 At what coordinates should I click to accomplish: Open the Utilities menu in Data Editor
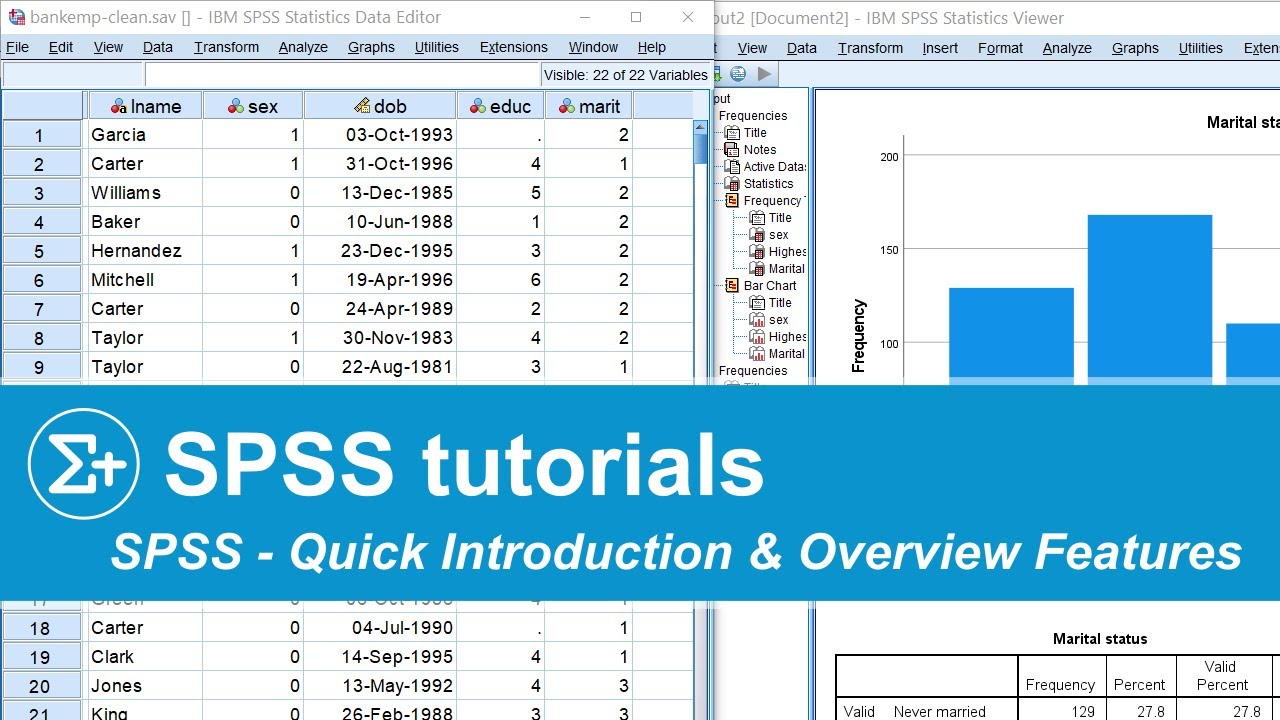point(437,47)
